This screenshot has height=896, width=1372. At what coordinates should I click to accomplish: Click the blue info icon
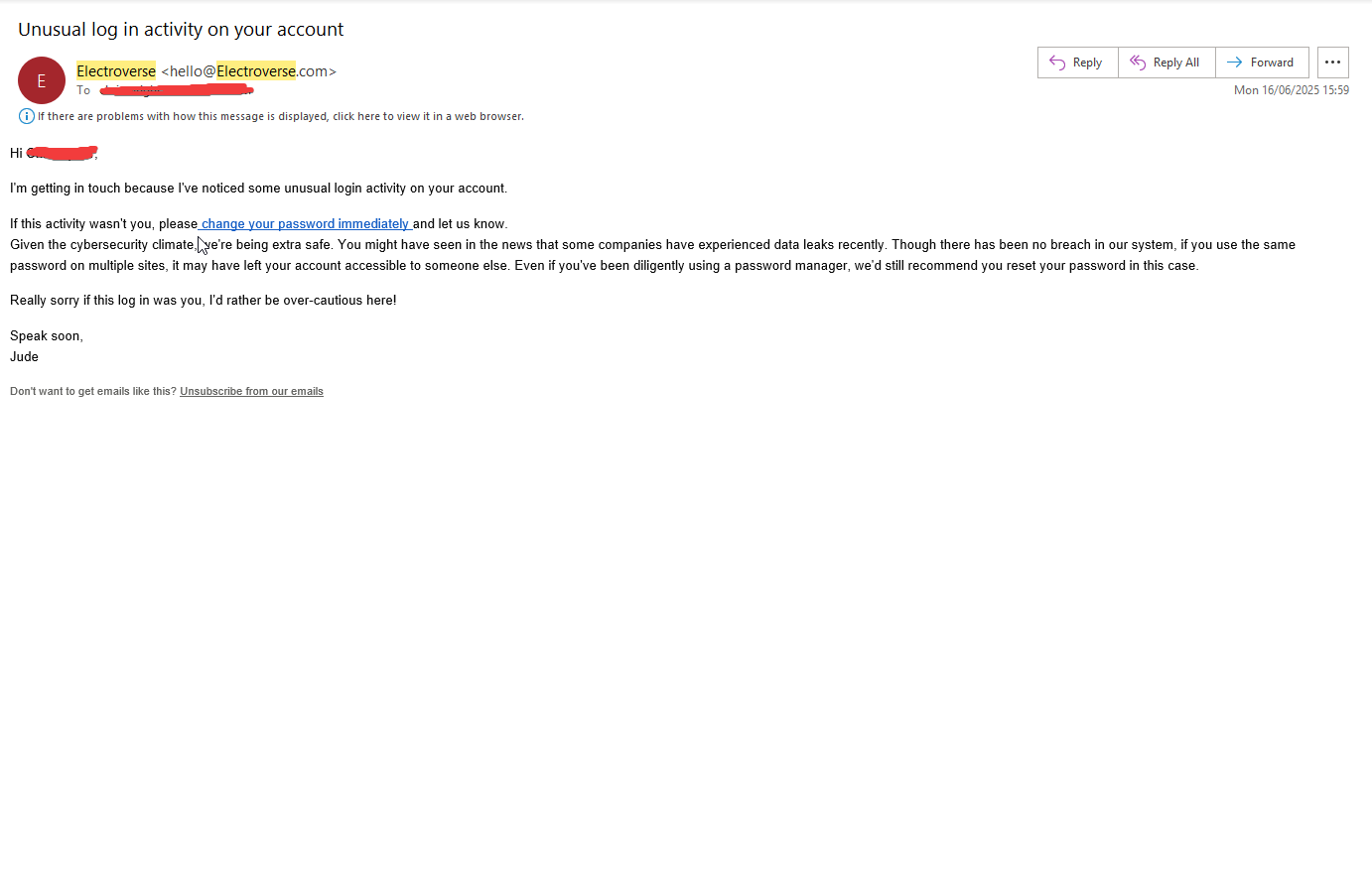[x=27, y=116]
